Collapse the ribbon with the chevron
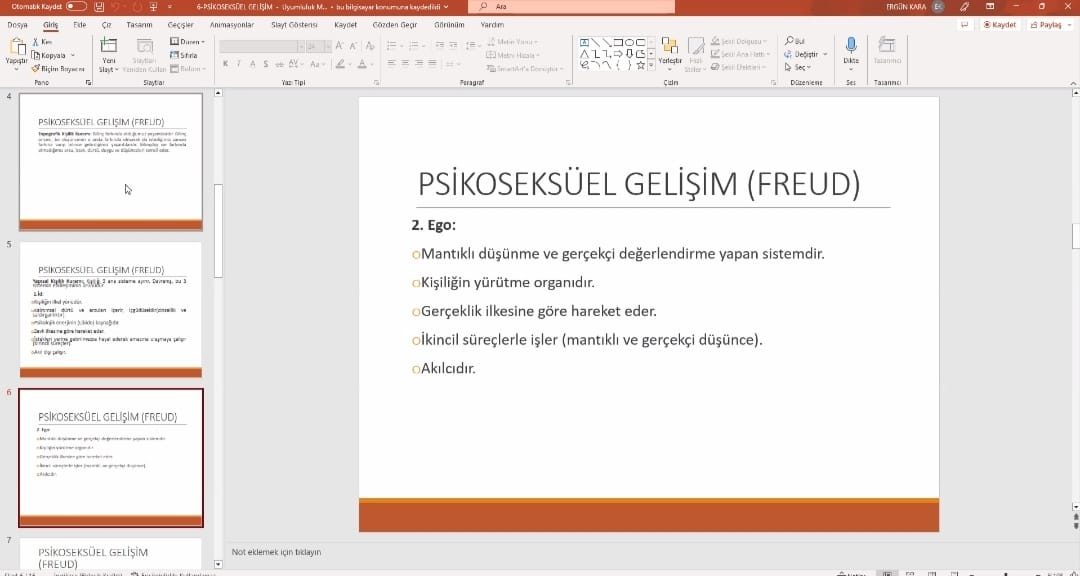 [1073, 83]
